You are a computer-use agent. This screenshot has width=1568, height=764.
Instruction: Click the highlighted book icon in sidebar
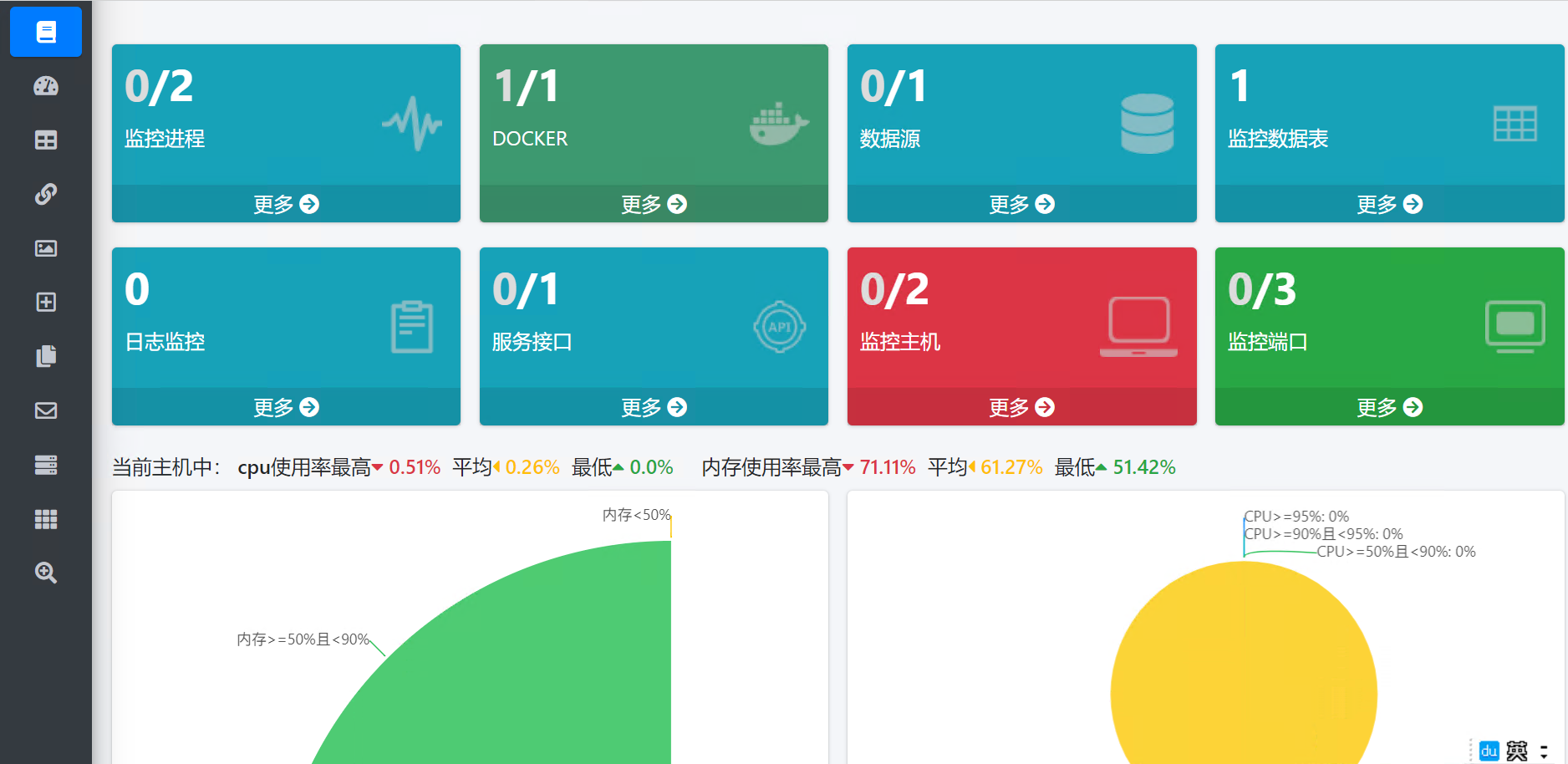46,32
